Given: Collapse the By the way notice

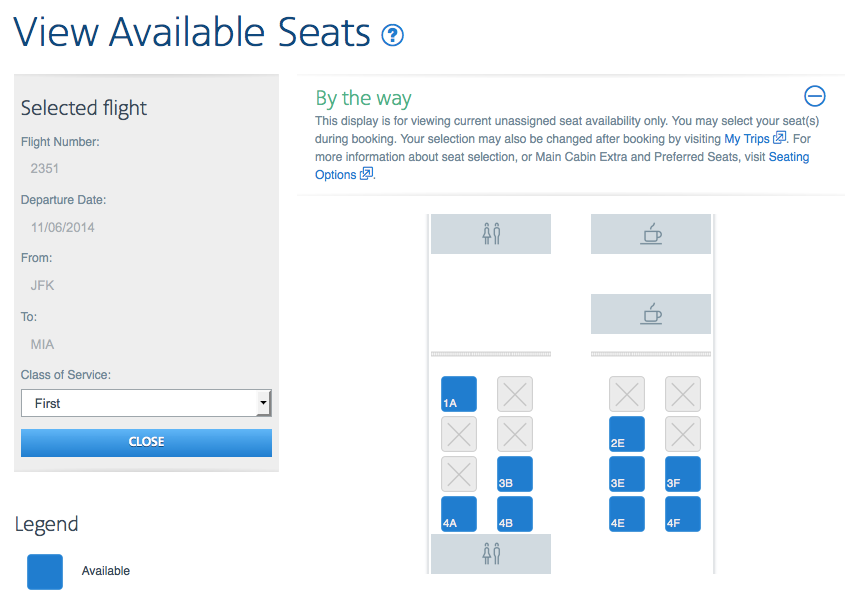Looking at the screenshot, I should (x=815, y=96).
